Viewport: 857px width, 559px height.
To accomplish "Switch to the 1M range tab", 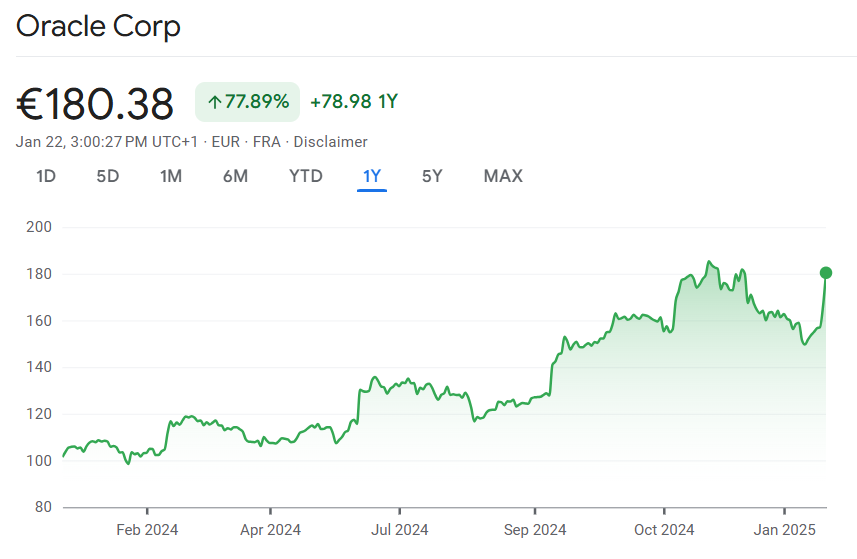I will click(171, 176).
